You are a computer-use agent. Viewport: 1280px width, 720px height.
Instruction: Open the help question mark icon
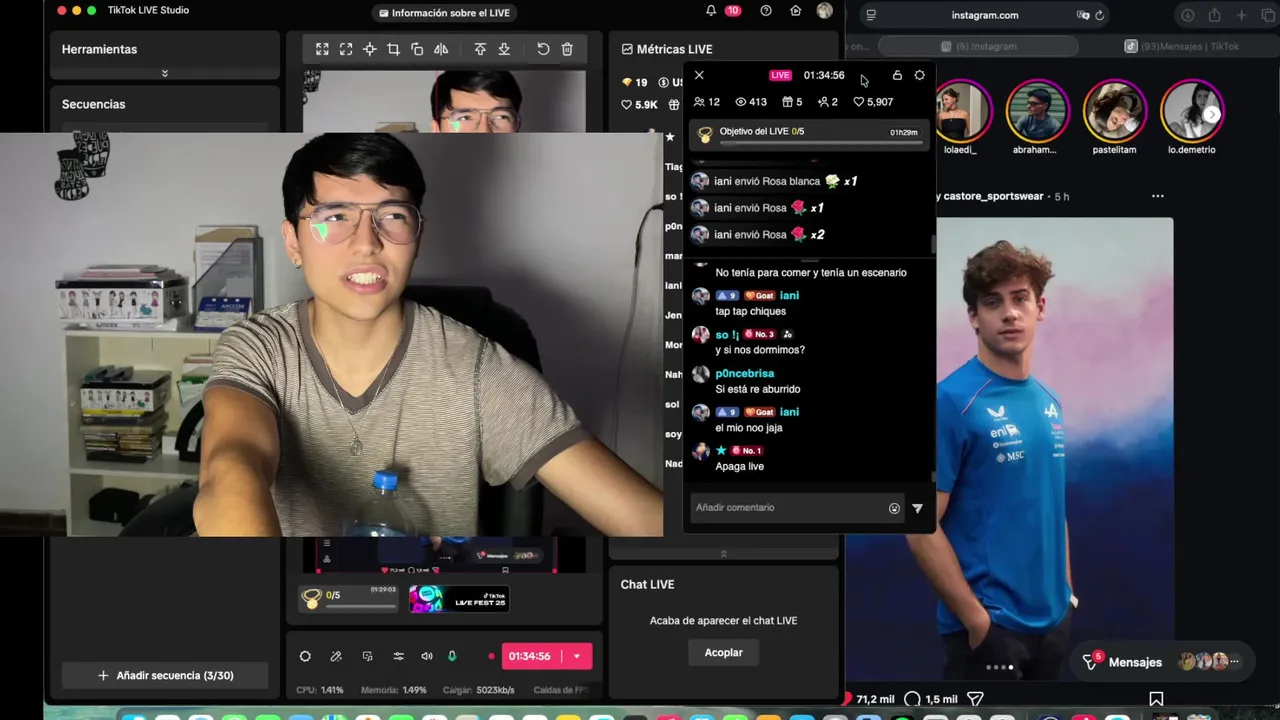click(766, 11)
